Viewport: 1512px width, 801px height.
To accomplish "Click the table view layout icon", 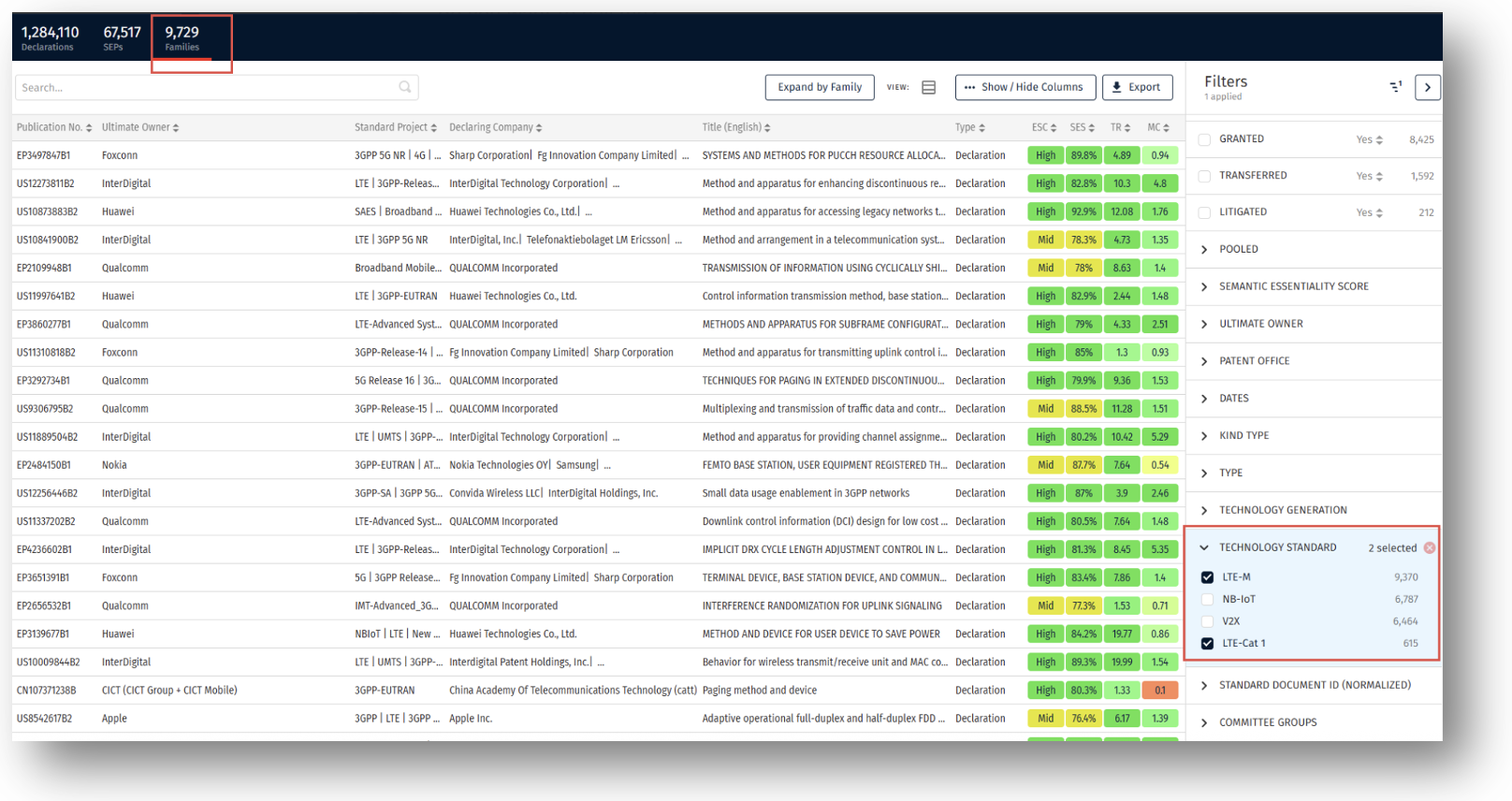I will (x=928, y=87).
